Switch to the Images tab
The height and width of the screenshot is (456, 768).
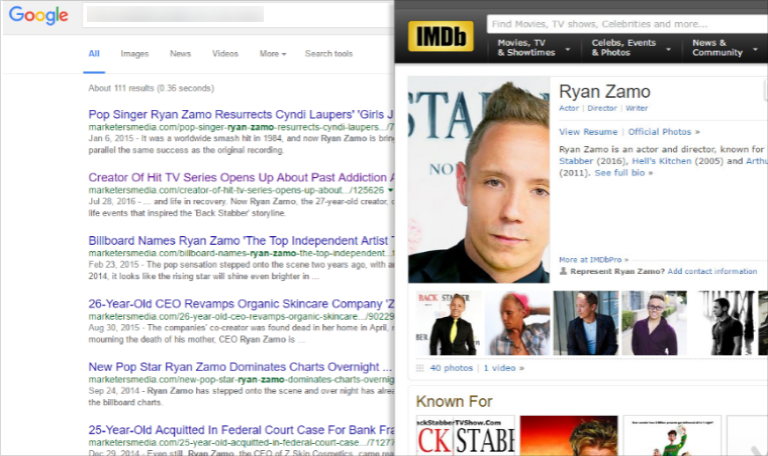coord(135,54)
